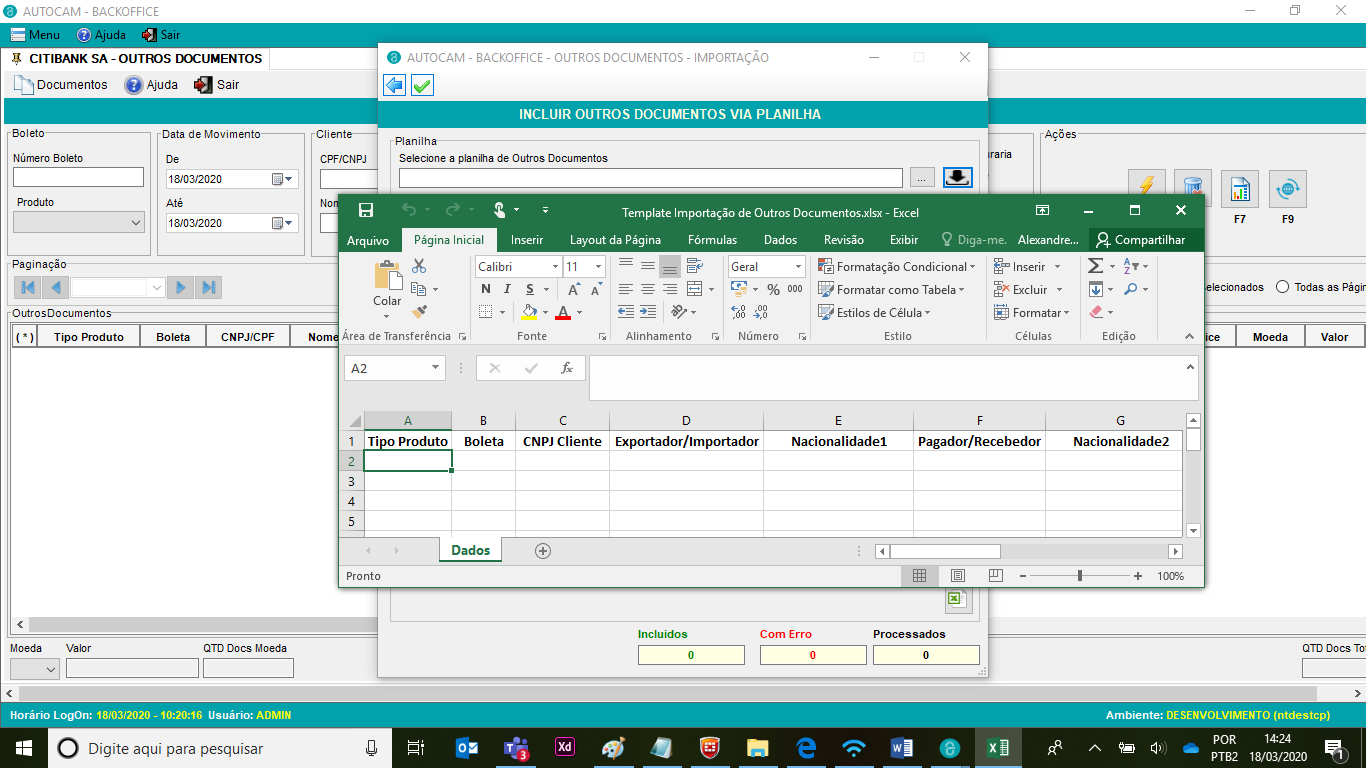The width and height of the screenshot is (1366, 768).
Task: Click the Número Boleto input field
Action: (78, 177)
